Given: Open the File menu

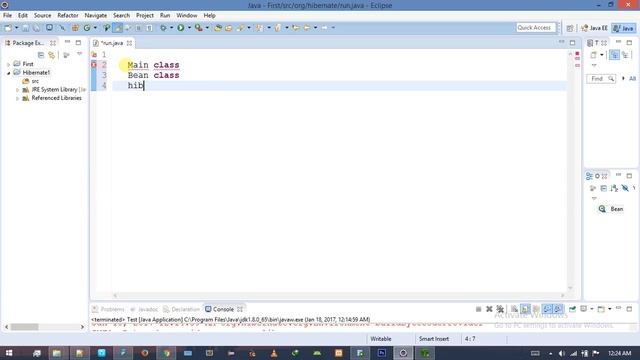Looking at the screenshot, I should [x=7, y=15].
